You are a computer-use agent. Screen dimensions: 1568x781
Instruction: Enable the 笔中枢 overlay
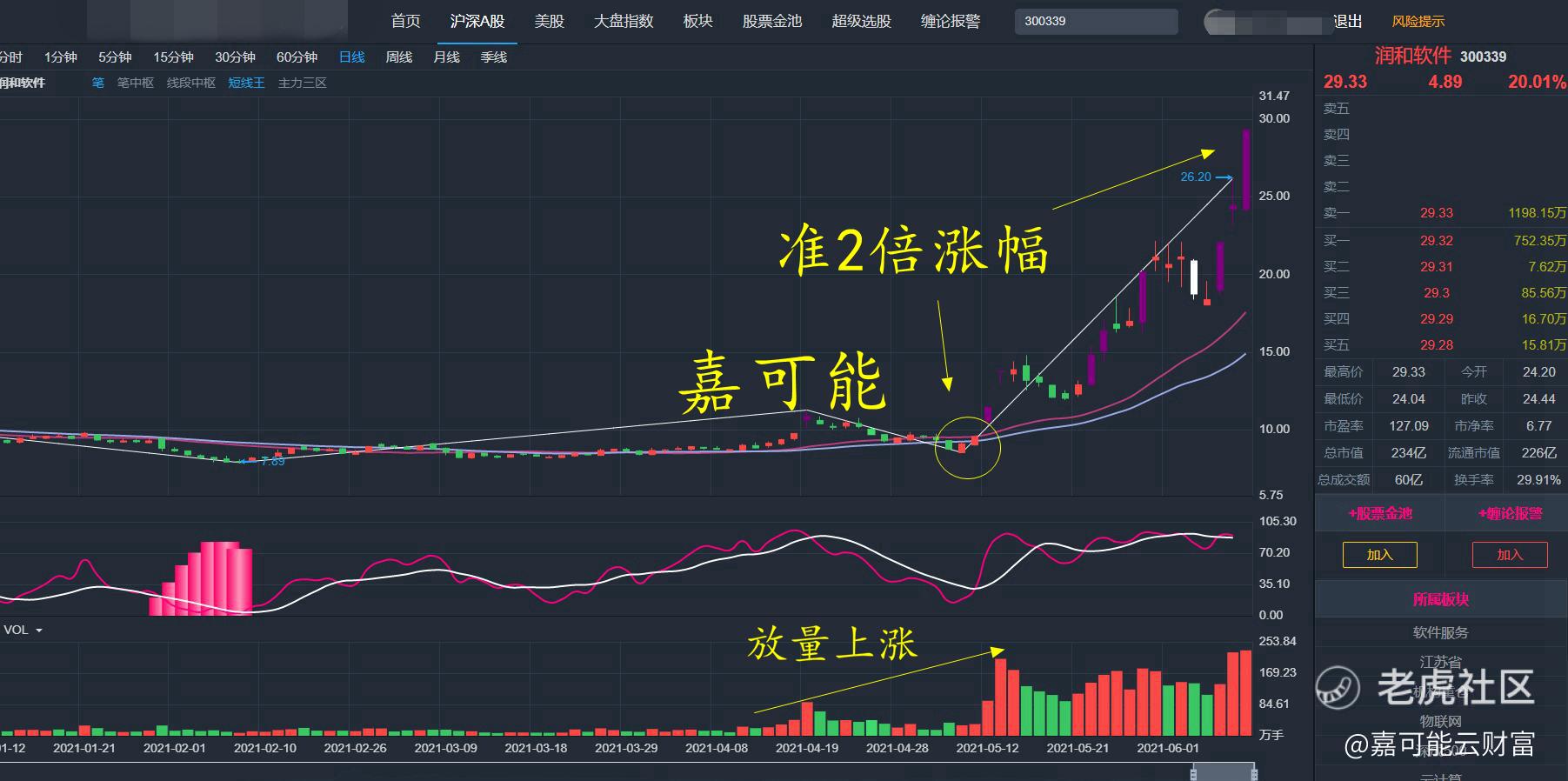click(x=135, y=83)
